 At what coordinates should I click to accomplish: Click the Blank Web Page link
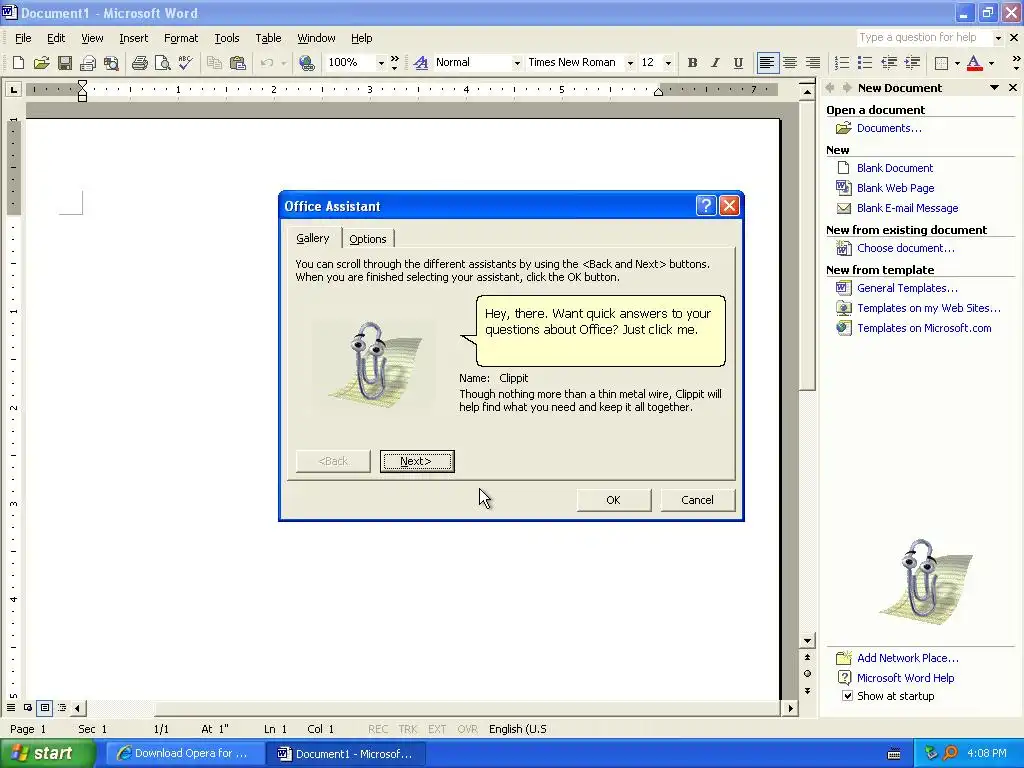895,188
